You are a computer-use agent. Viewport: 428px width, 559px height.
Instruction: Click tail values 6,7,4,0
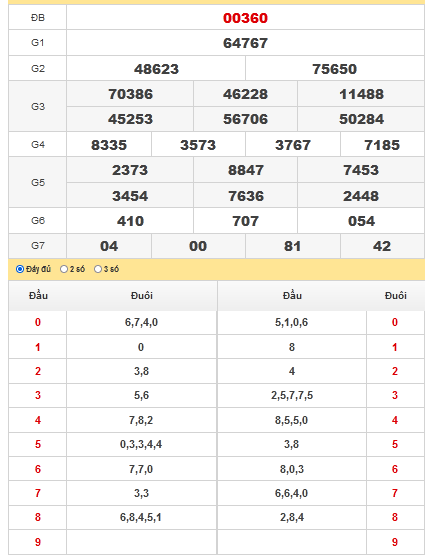click(x=141, y=322)
